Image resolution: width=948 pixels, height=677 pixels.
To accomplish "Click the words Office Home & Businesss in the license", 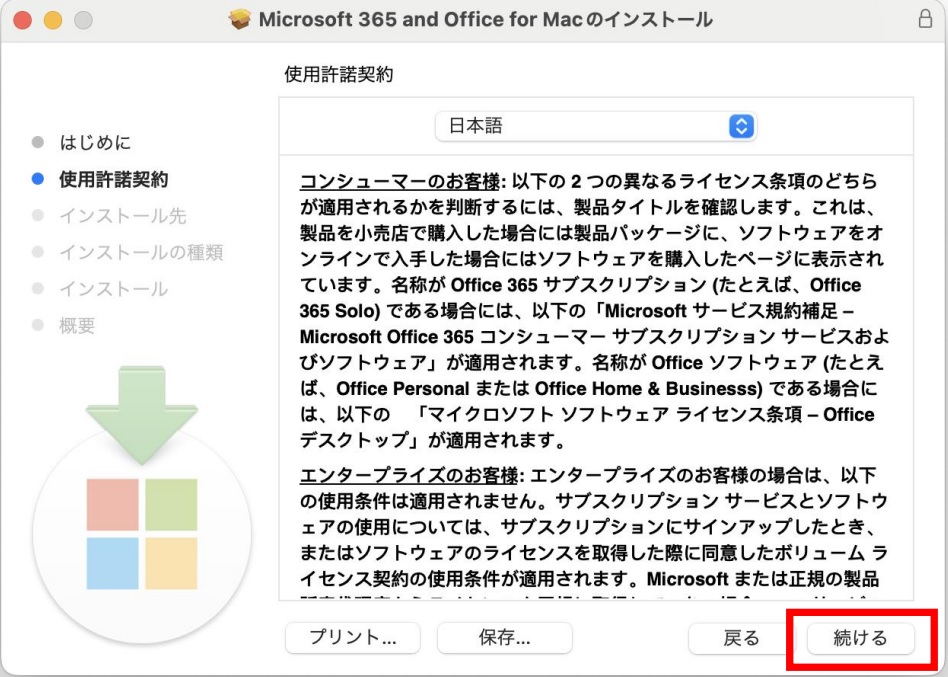I will (649, 388).
